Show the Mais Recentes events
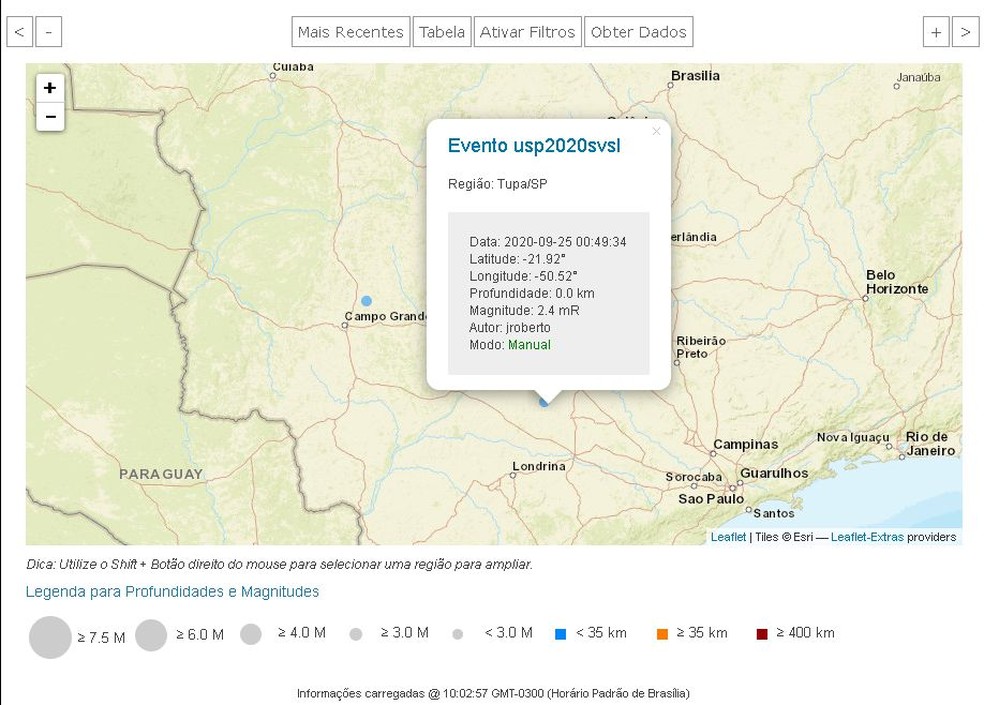984x705 pixels. [350, 32]
